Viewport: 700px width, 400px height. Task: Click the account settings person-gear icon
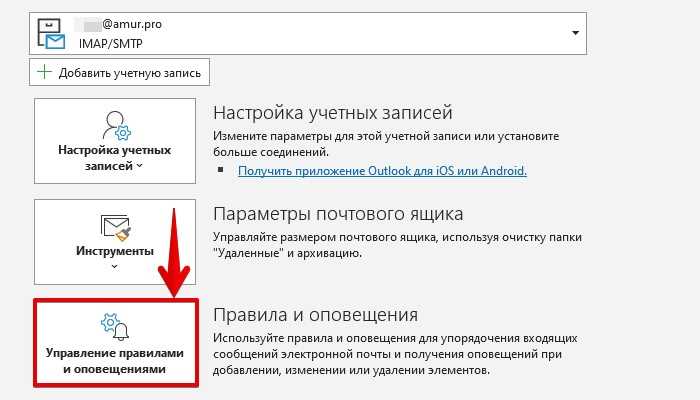pyautogui.click(x=116, y=125)
